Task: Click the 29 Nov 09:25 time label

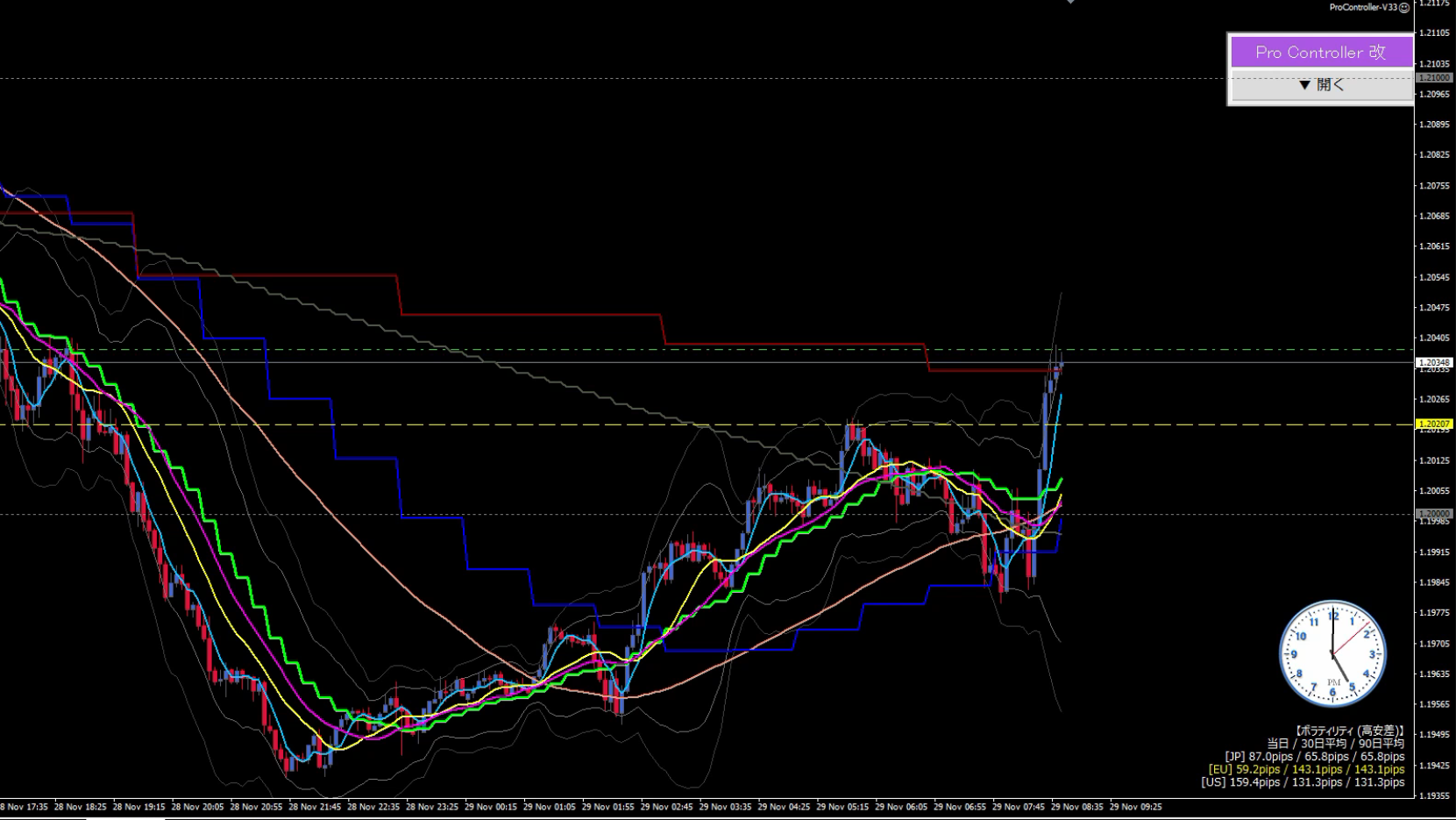Action: tap(1137, 807)
